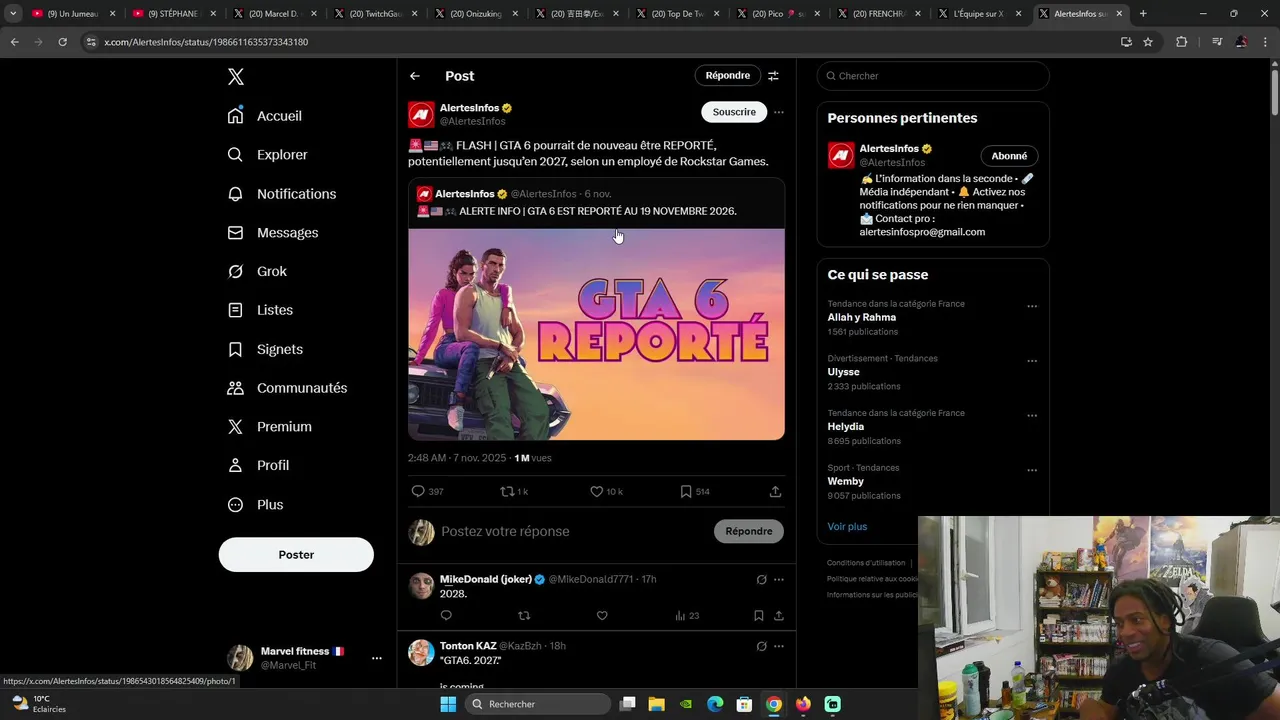Open Signets bookmarks page
This screenshot has width=1280, height=720.
[265, 349]
